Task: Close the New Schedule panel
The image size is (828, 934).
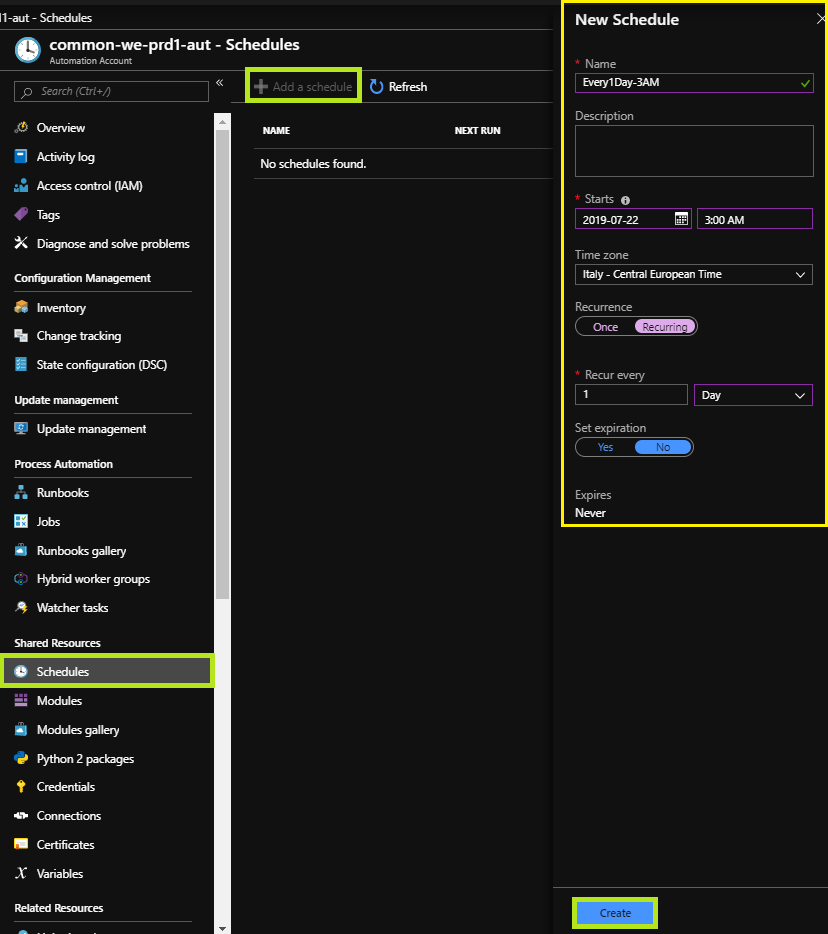Action: tap(821, 19)
